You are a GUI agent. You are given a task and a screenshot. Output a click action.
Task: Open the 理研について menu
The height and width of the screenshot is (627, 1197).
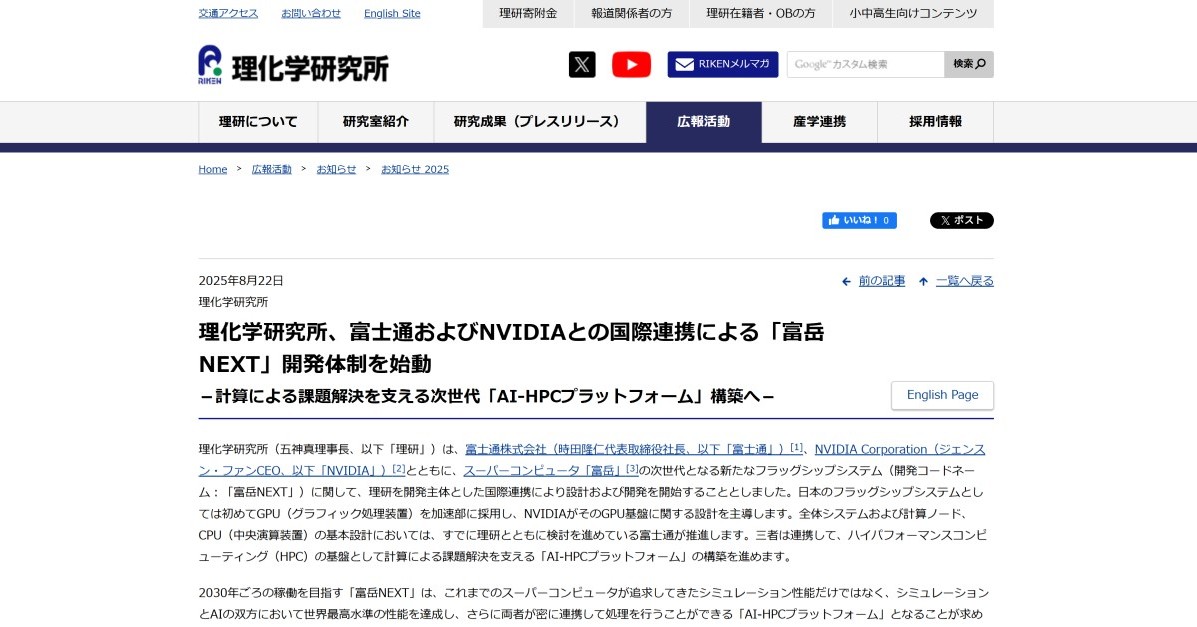pos(258,122)
